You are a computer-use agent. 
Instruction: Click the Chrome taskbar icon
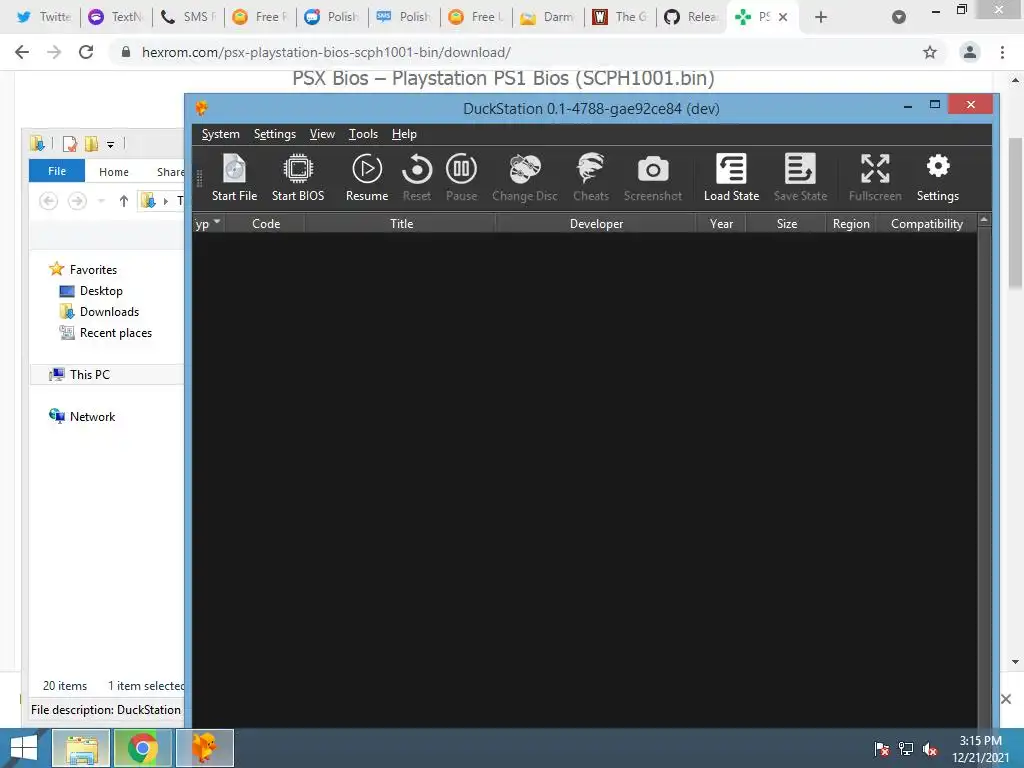point(142,748)
